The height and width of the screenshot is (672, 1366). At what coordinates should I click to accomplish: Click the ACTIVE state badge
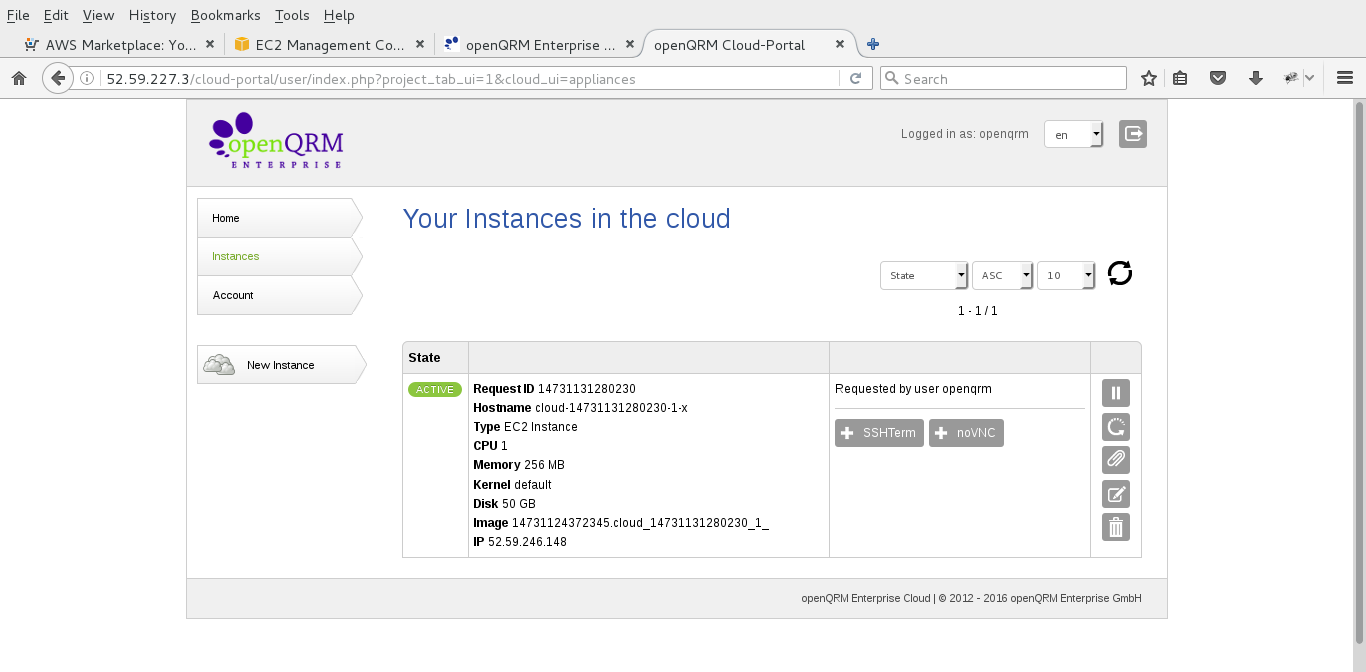(x=435, y=389)
